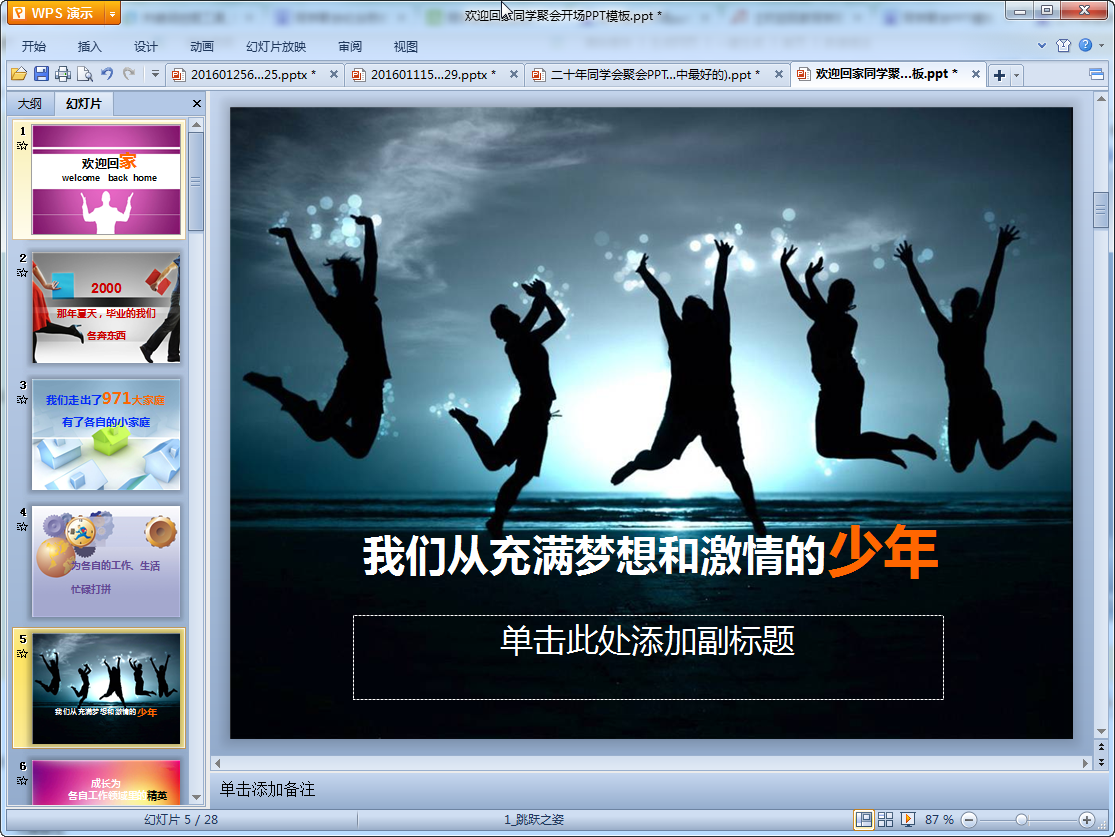Select slide 3 thumbnail 我们走出了971大家庭
Image resolution: width=1115 pixels, height=837 pixels.
[x=106, y=435]
